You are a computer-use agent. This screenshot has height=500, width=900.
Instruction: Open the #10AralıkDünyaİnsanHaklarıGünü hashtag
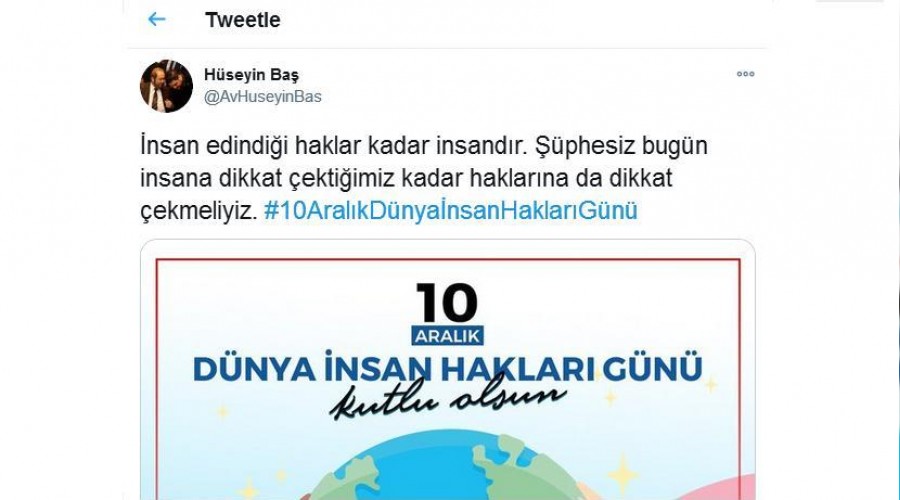451,211
